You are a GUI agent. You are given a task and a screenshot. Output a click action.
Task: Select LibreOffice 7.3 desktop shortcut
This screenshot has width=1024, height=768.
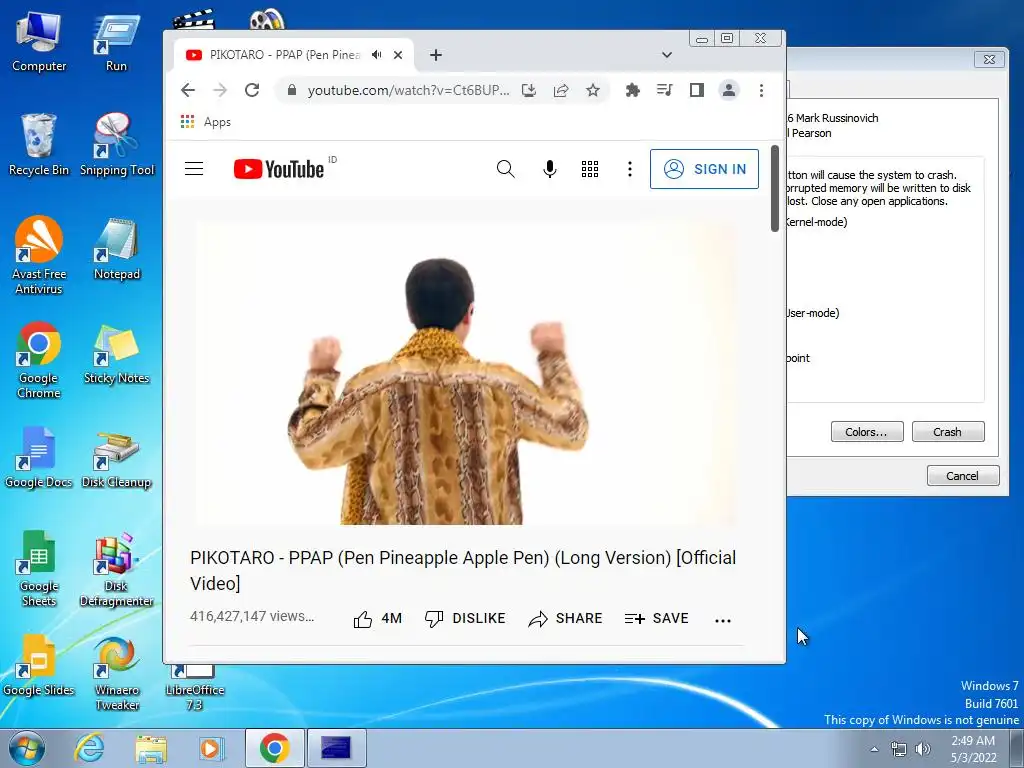194,687
